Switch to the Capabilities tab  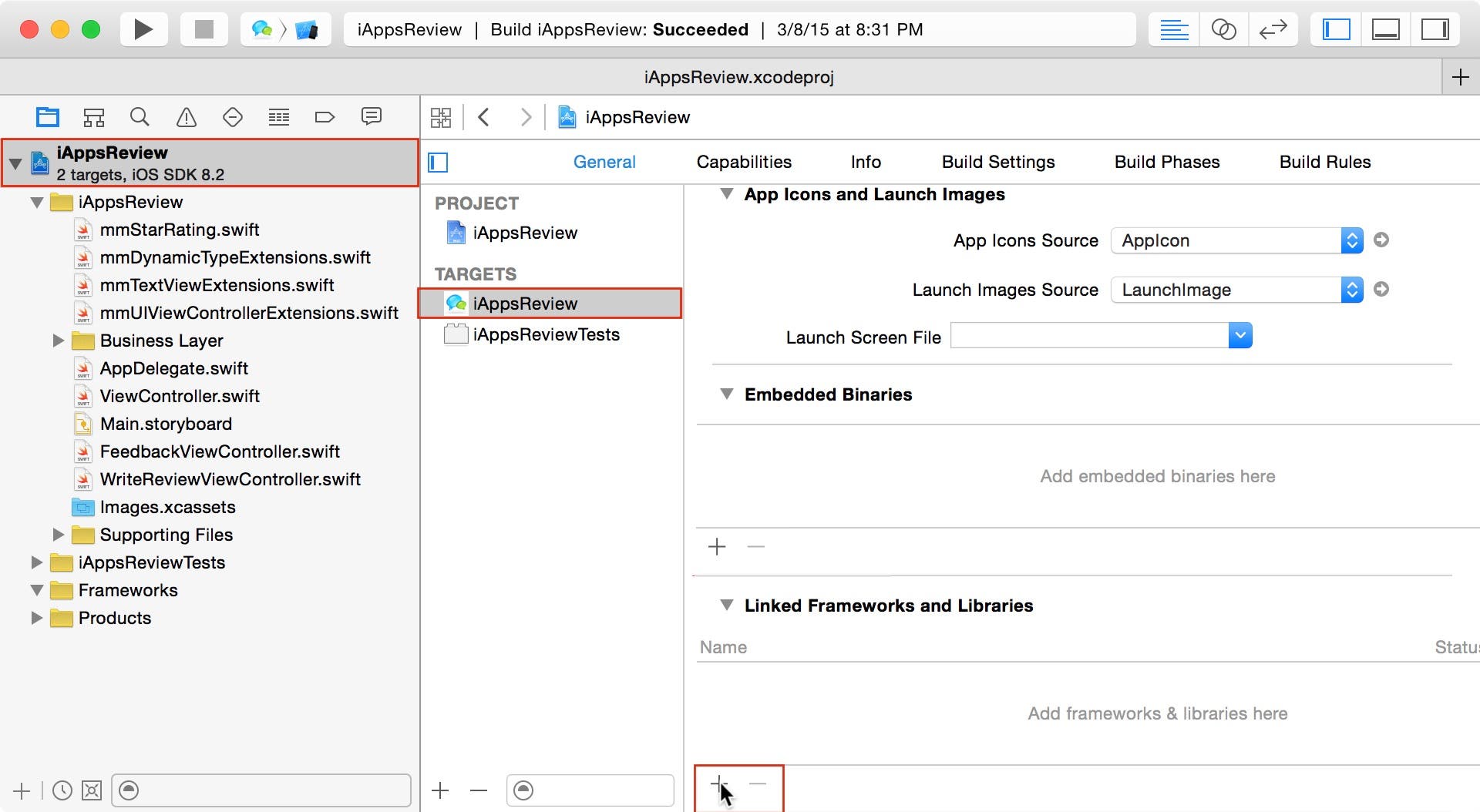pos(744,162)
